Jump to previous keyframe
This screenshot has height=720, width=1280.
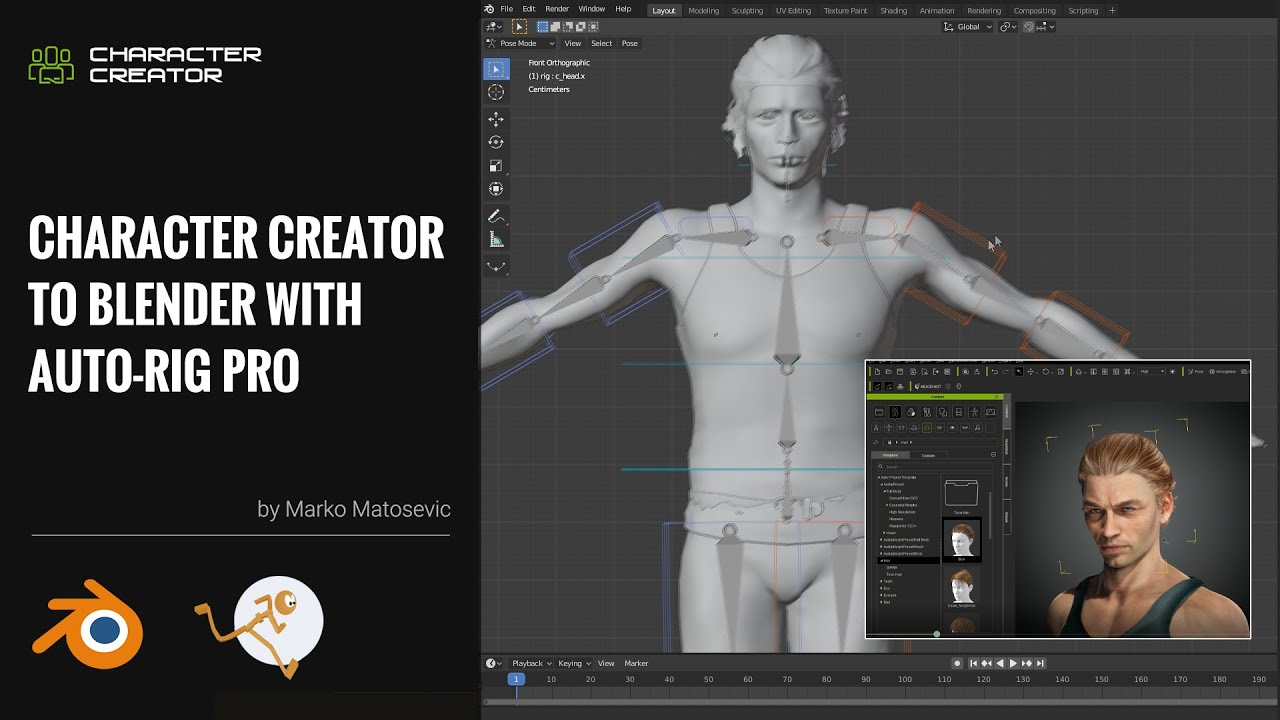(987, 663)
